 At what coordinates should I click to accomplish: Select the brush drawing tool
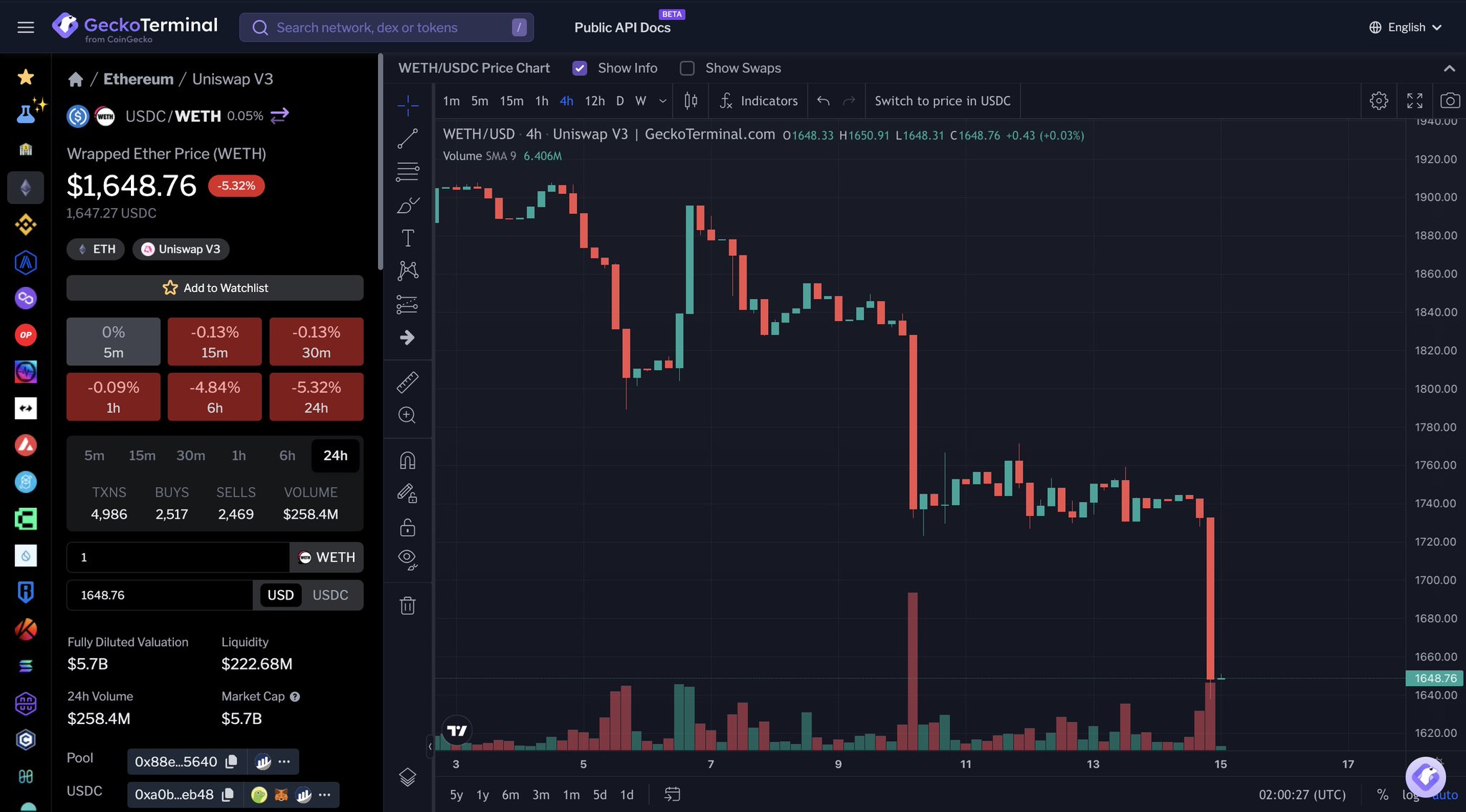(407, 205)
